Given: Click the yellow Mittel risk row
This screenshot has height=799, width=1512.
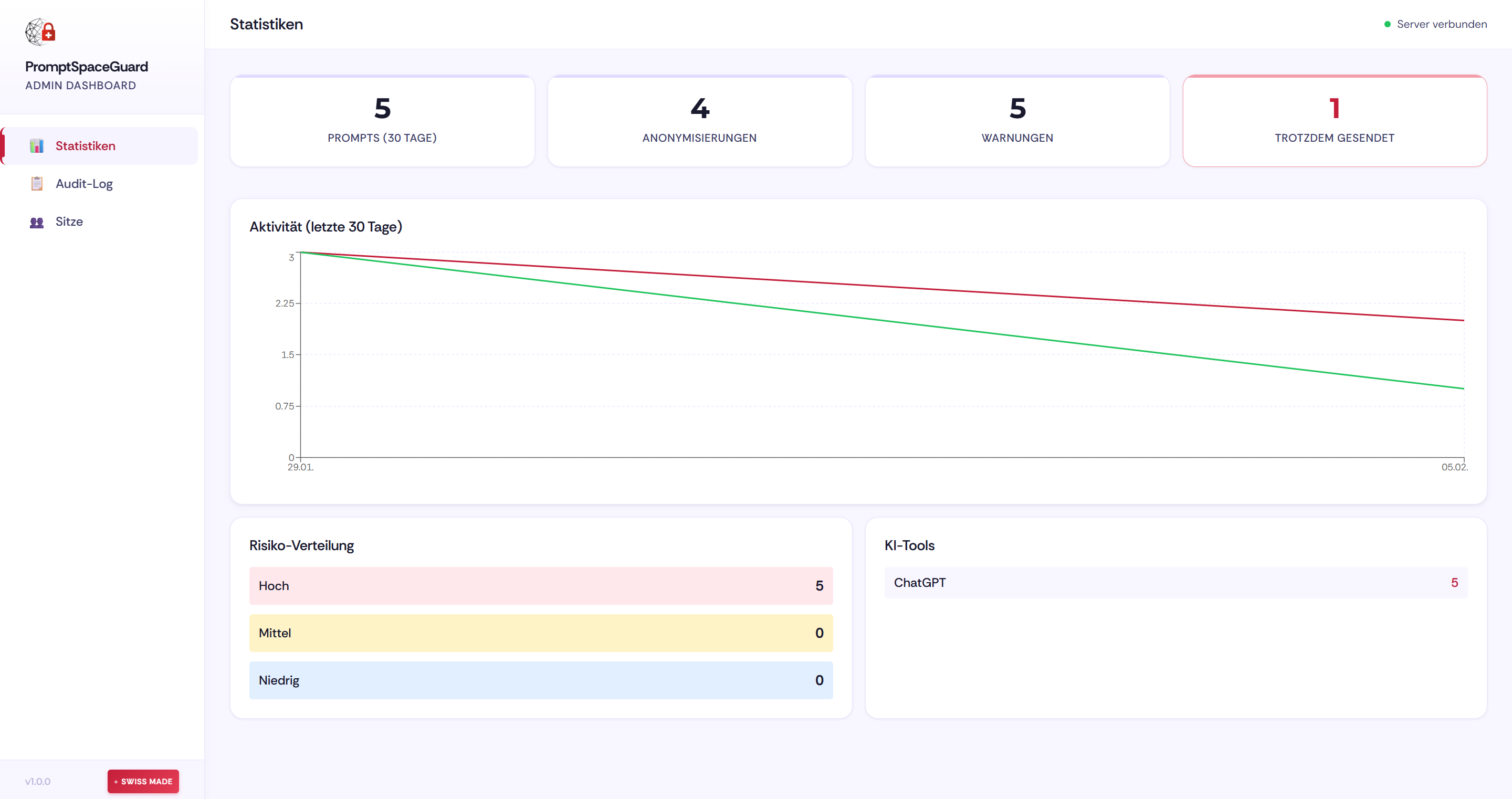Looking at the screenshot, I should (x=541, y=633).
